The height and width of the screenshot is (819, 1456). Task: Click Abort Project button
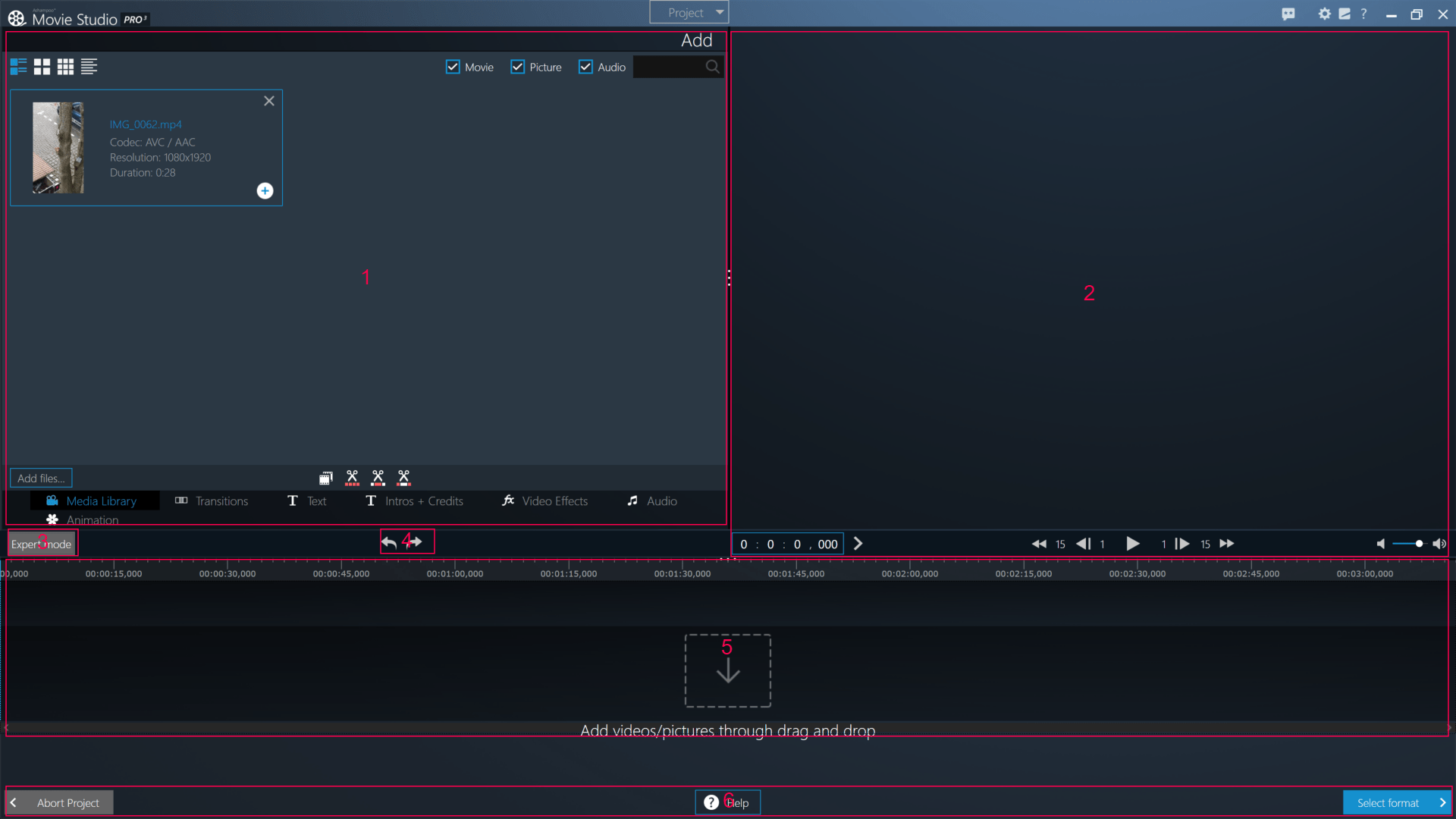(60, 802)
